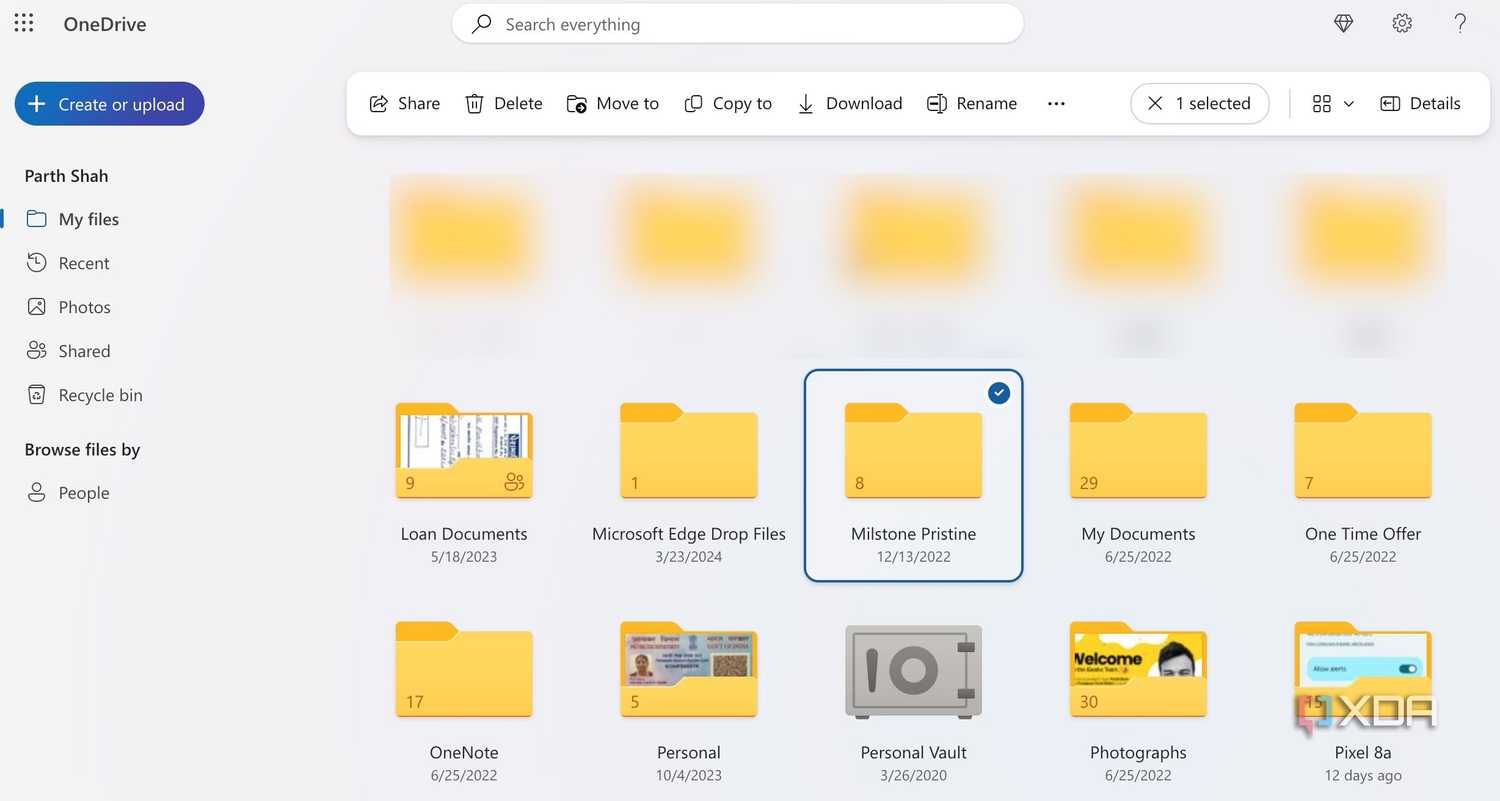The width and height of the screenshot is (1500, 801).
Task: Click the Loan Documents name label
Action: 464,534
